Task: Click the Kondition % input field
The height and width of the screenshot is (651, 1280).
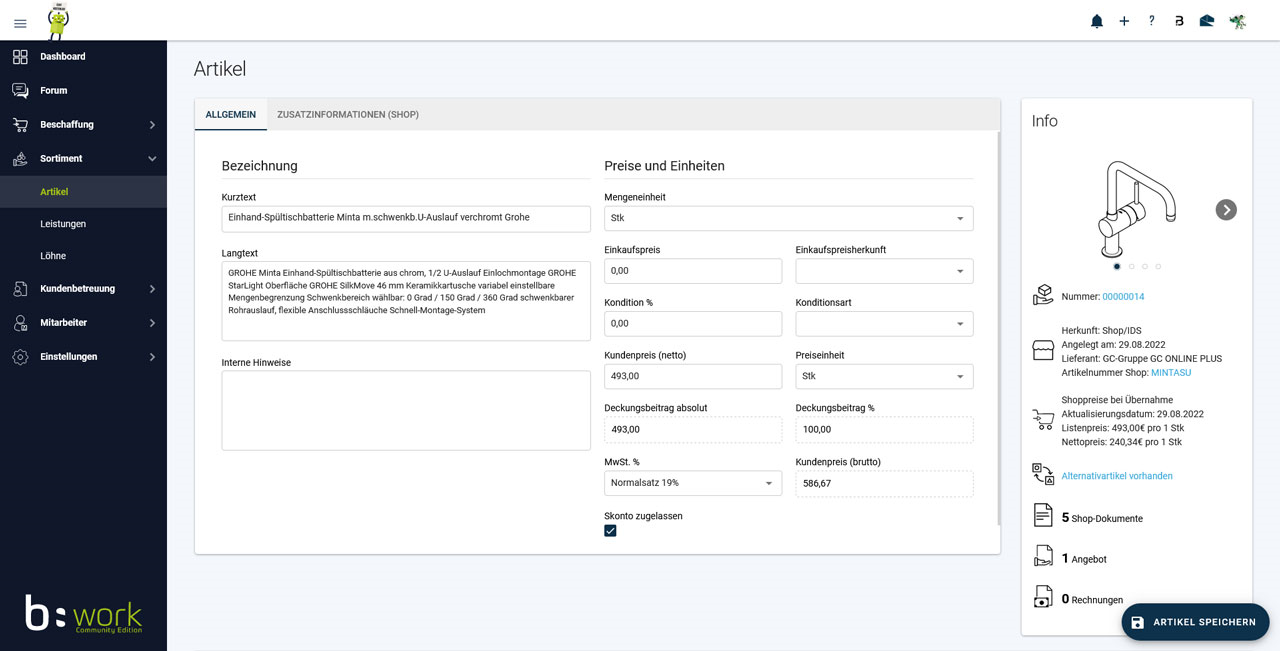Action: coord(693,323)
